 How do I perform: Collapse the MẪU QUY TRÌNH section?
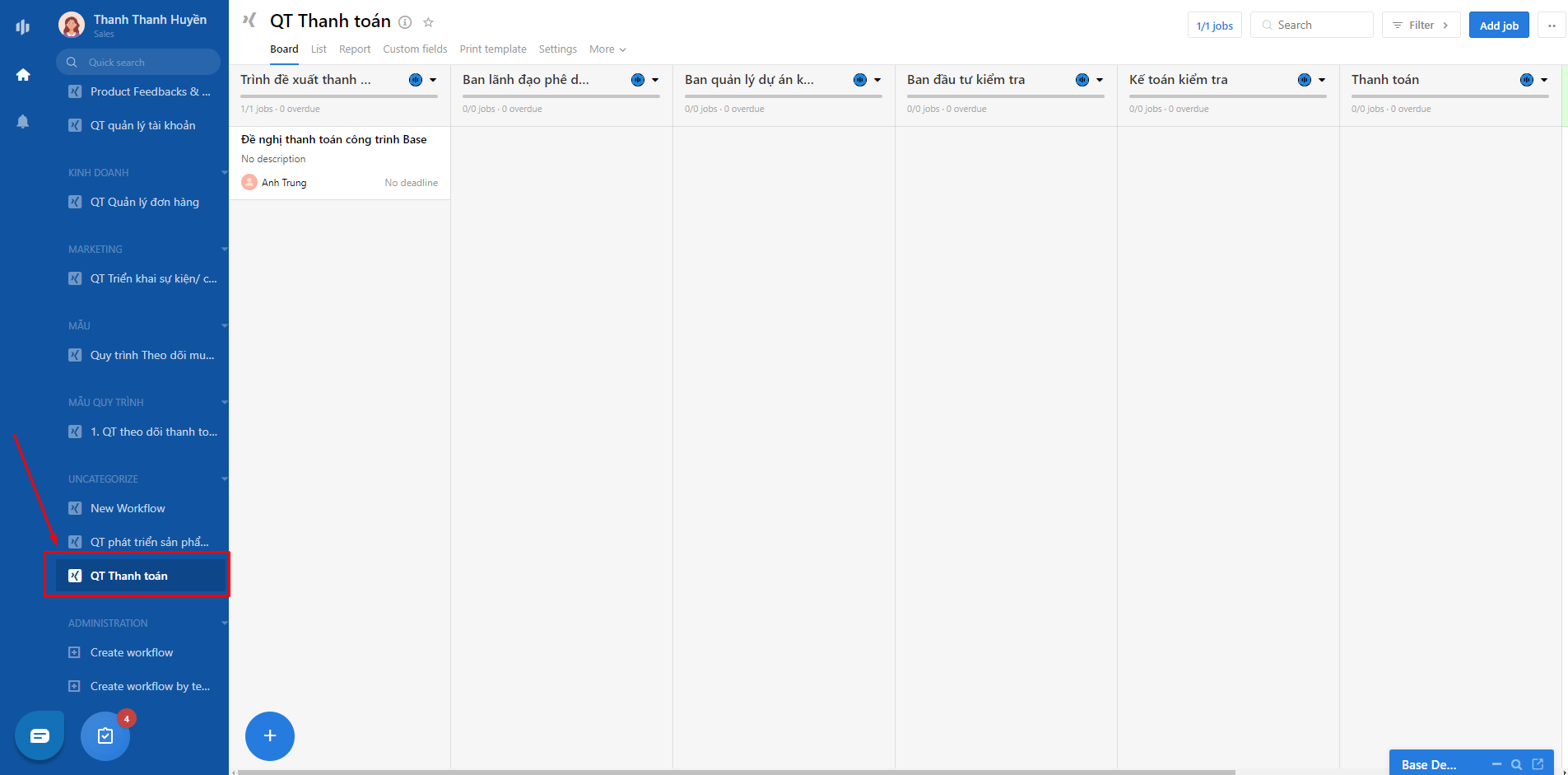(224, 403)
